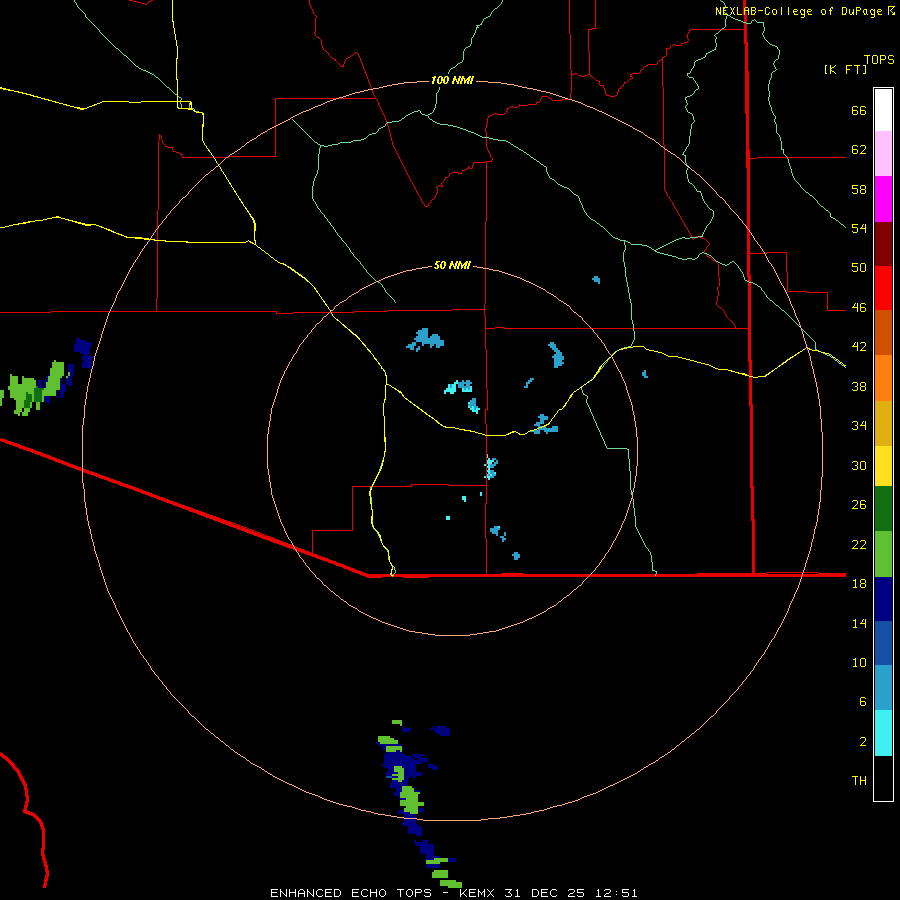Click the white swatch in the tops legend
This screenshot has width=900, height=900.
[883, 110]
